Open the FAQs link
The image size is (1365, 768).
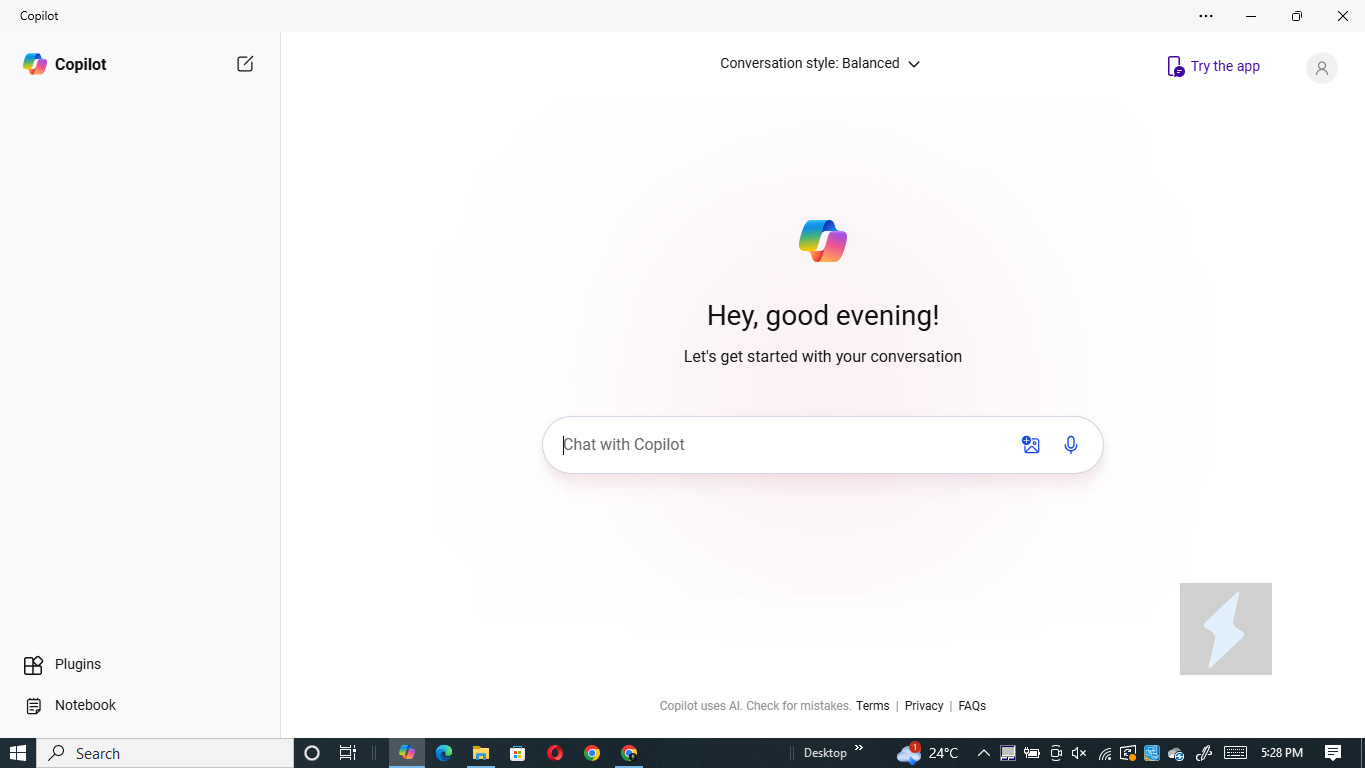point(972,706)
